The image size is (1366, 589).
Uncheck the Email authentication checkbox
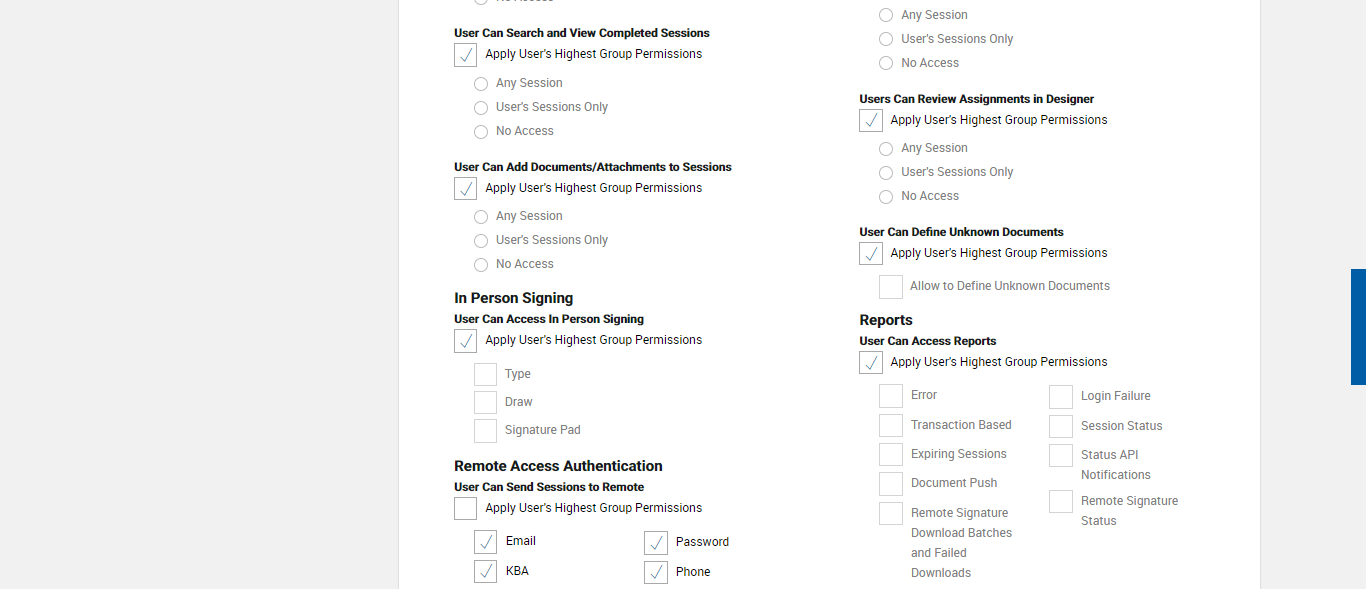pos(485,542)
